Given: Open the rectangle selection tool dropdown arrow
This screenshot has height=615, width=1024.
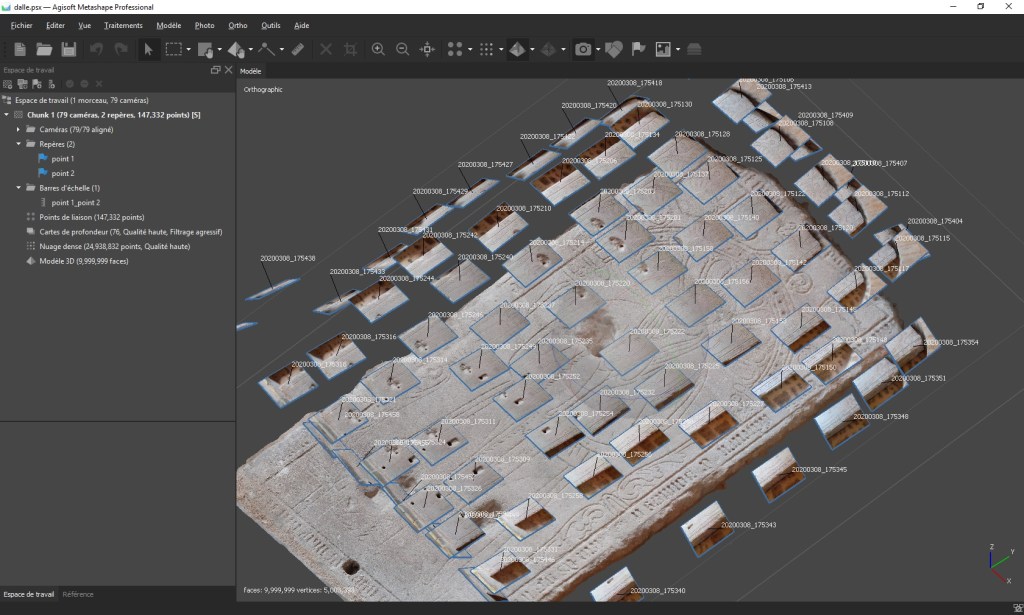Looking at the screenshot, I should (x=188, y=49).
